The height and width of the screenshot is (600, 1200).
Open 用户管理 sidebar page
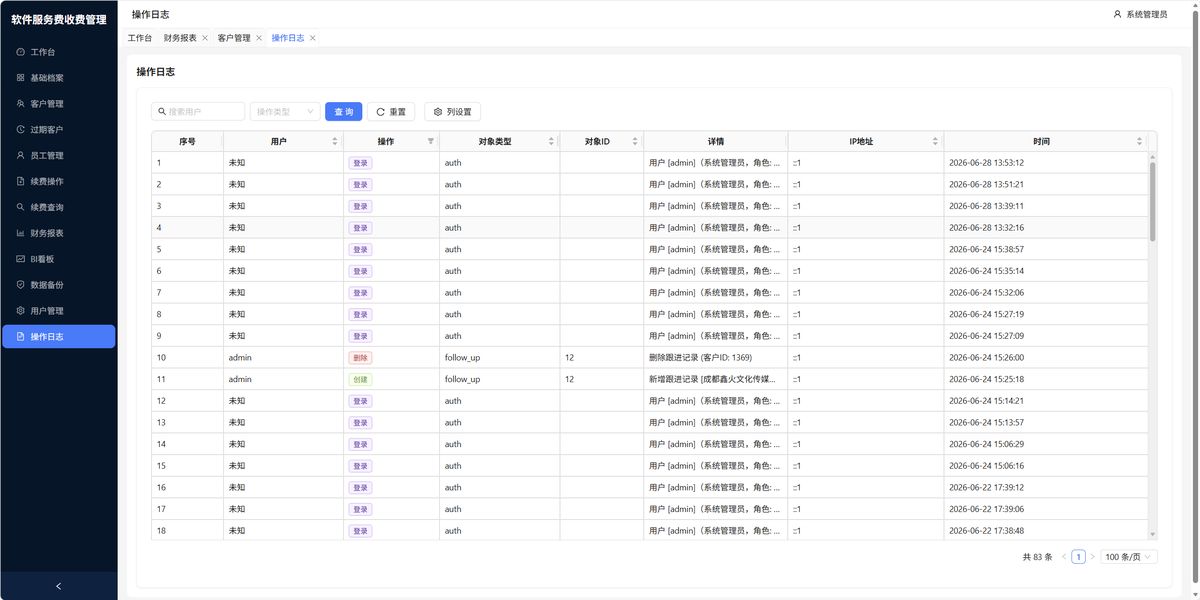coord(58,310)
